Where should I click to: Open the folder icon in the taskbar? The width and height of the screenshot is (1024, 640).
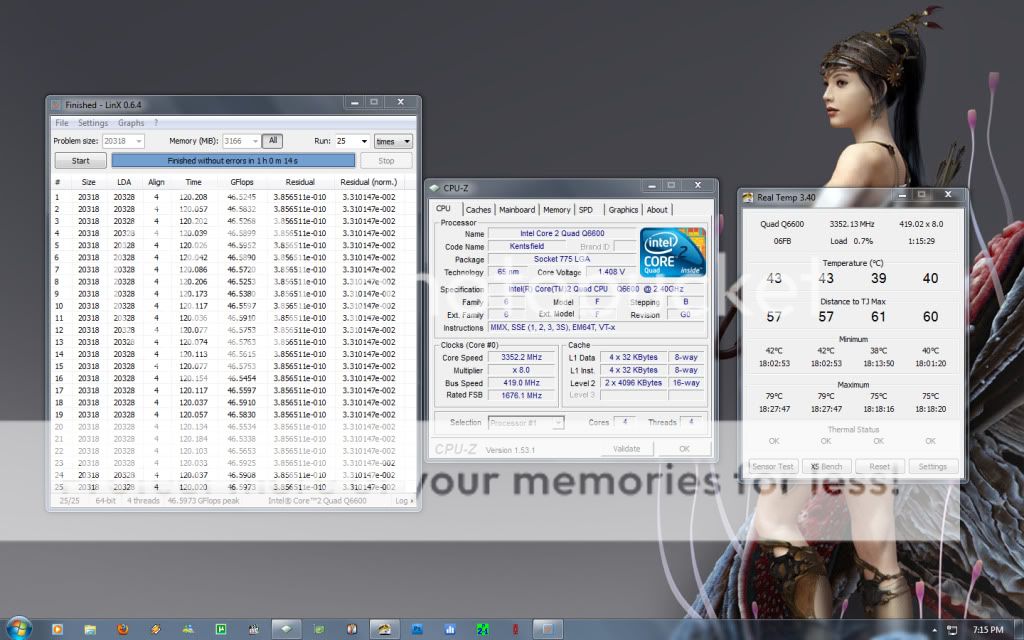click(90, 629)
